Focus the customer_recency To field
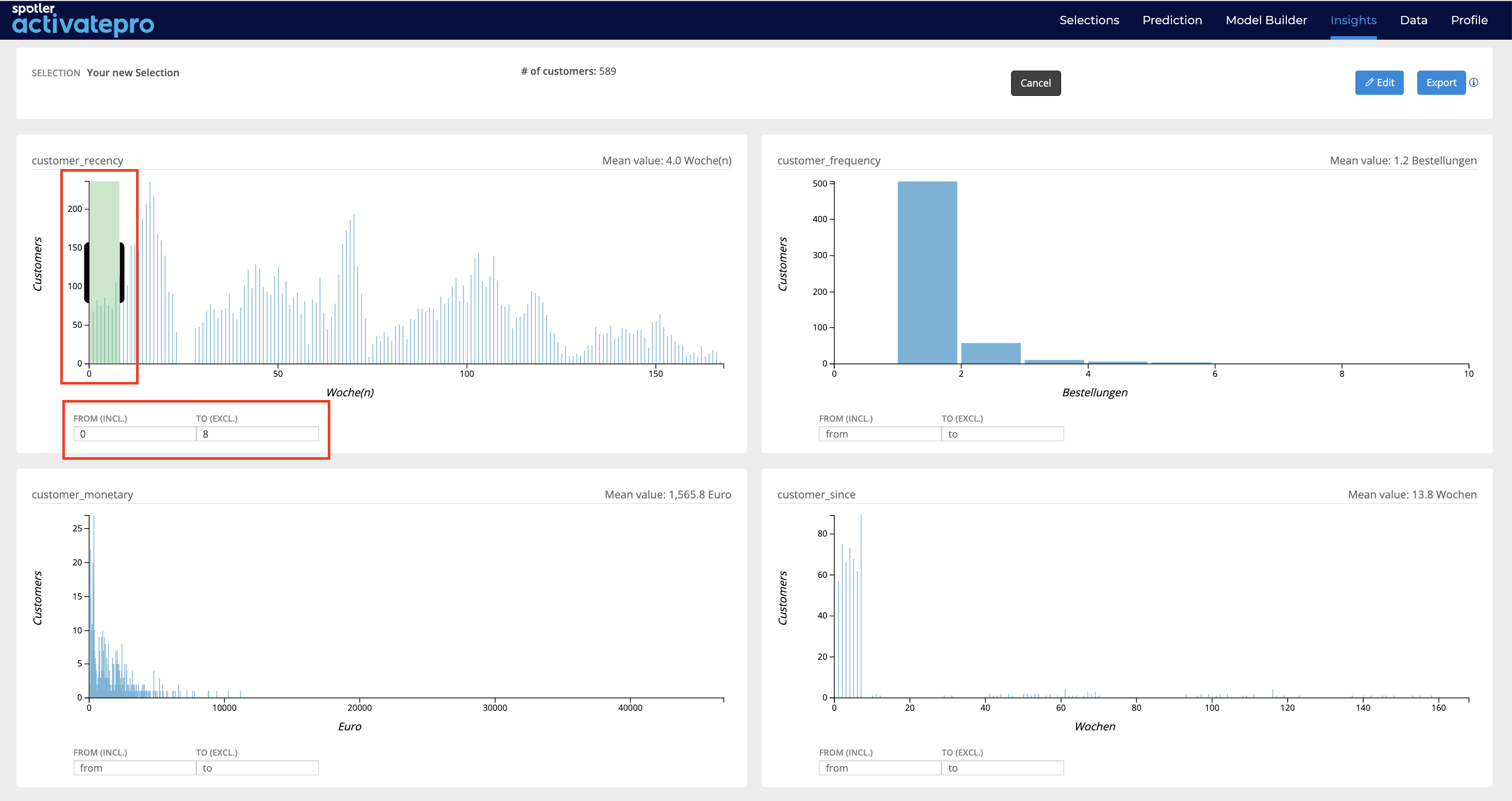Viewport: 1512px width, 801px height. click(x=257, y=434)
